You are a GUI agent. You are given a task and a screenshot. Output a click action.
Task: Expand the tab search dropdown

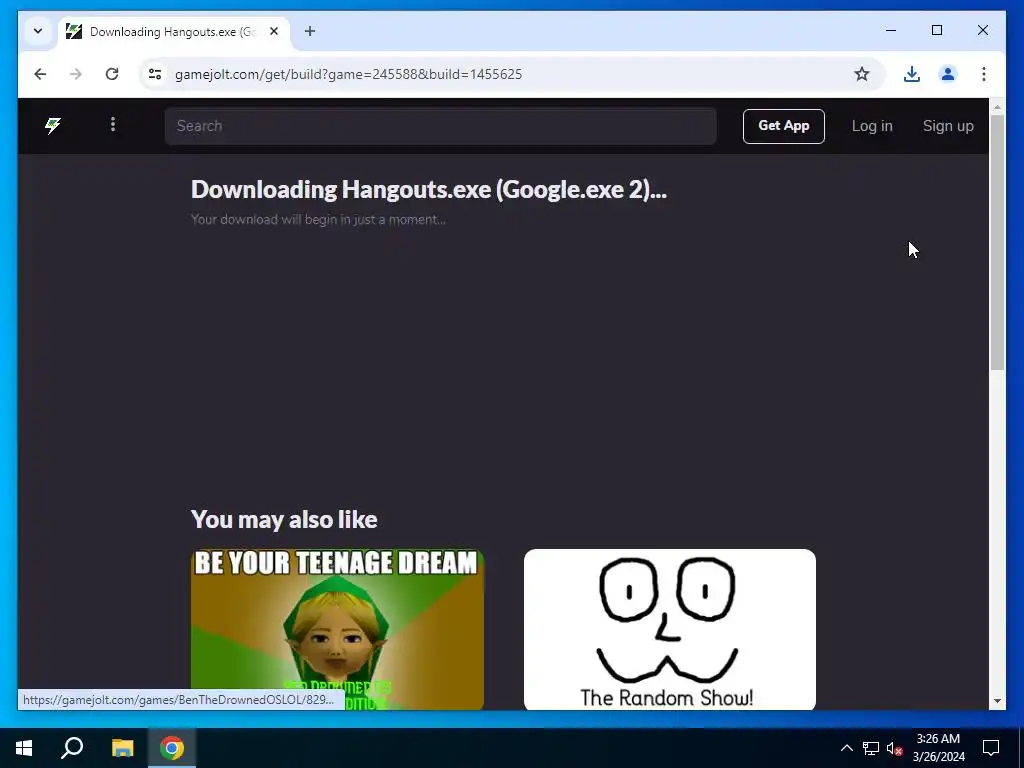click(x=38, y=31)
